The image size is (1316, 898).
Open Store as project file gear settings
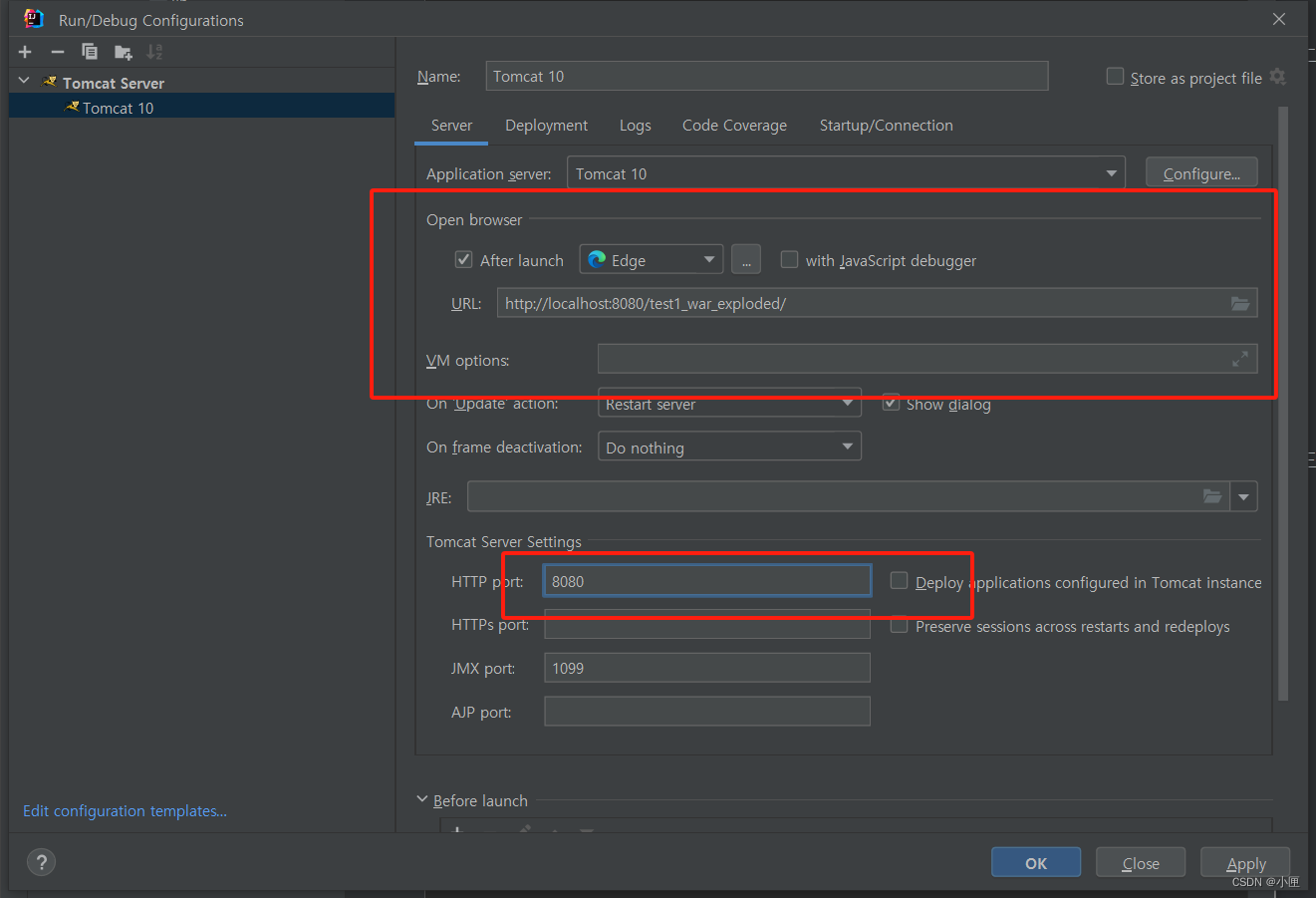pos(1278,77)
